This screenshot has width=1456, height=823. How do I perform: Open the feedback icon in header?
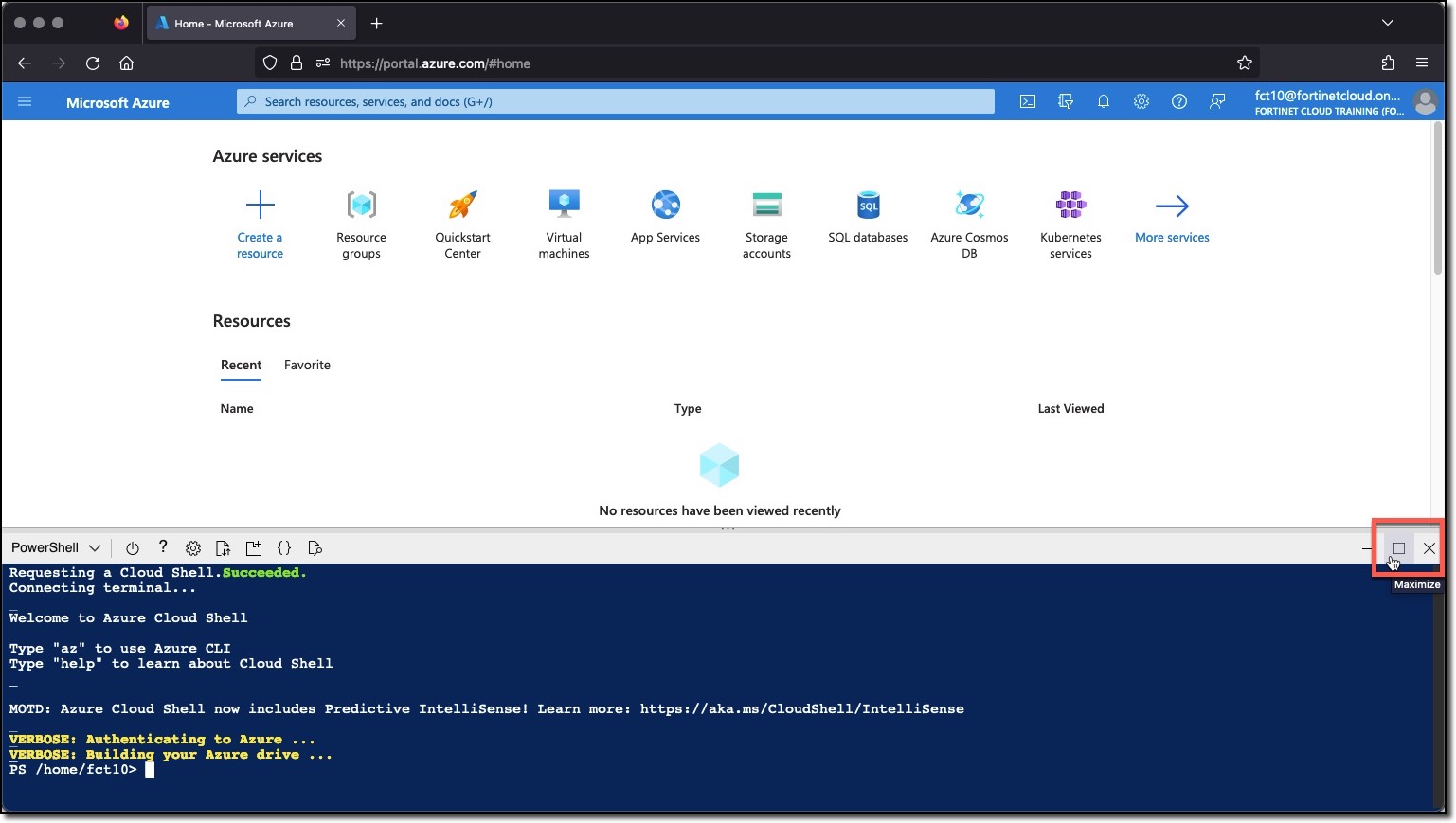[1217, 101]
